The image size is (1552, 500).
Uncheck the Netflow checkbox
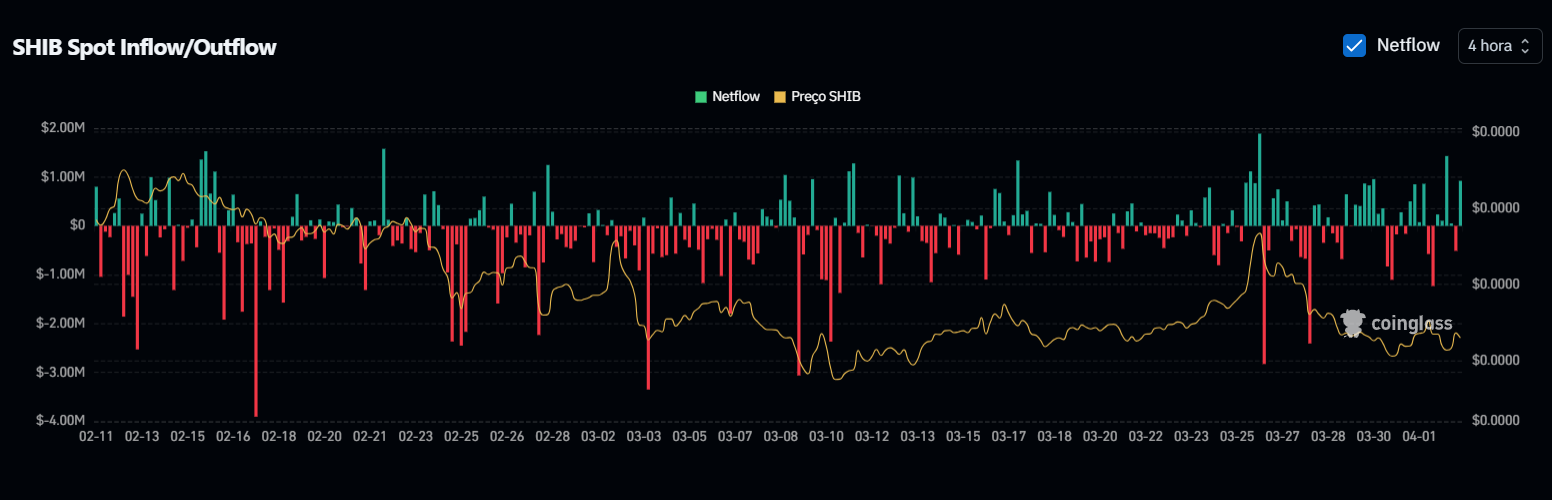coord(1354,45)
